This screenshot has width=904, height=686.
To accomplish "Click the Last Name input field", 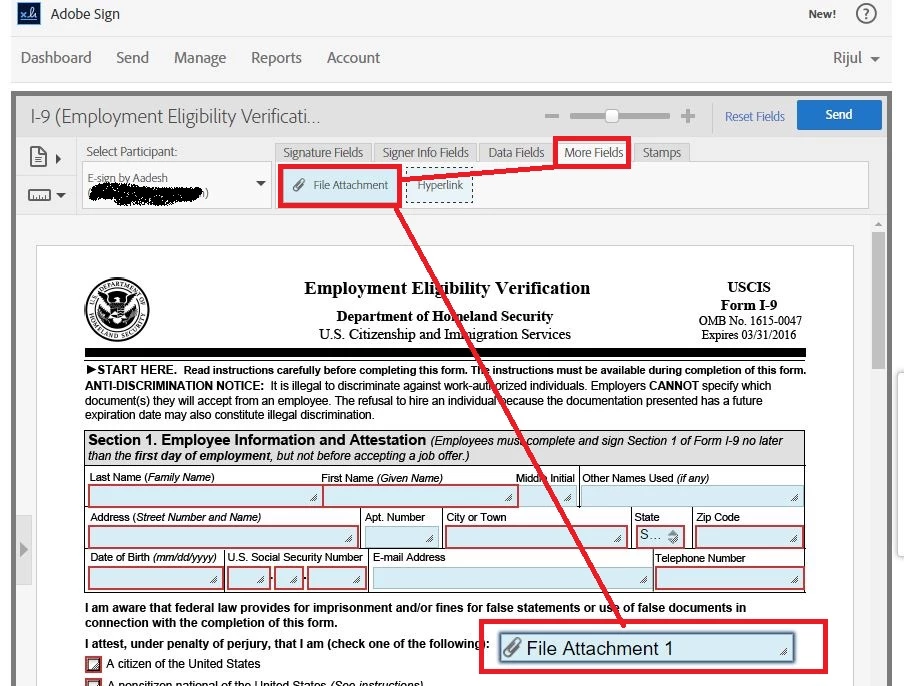I will tap(205, 496).
